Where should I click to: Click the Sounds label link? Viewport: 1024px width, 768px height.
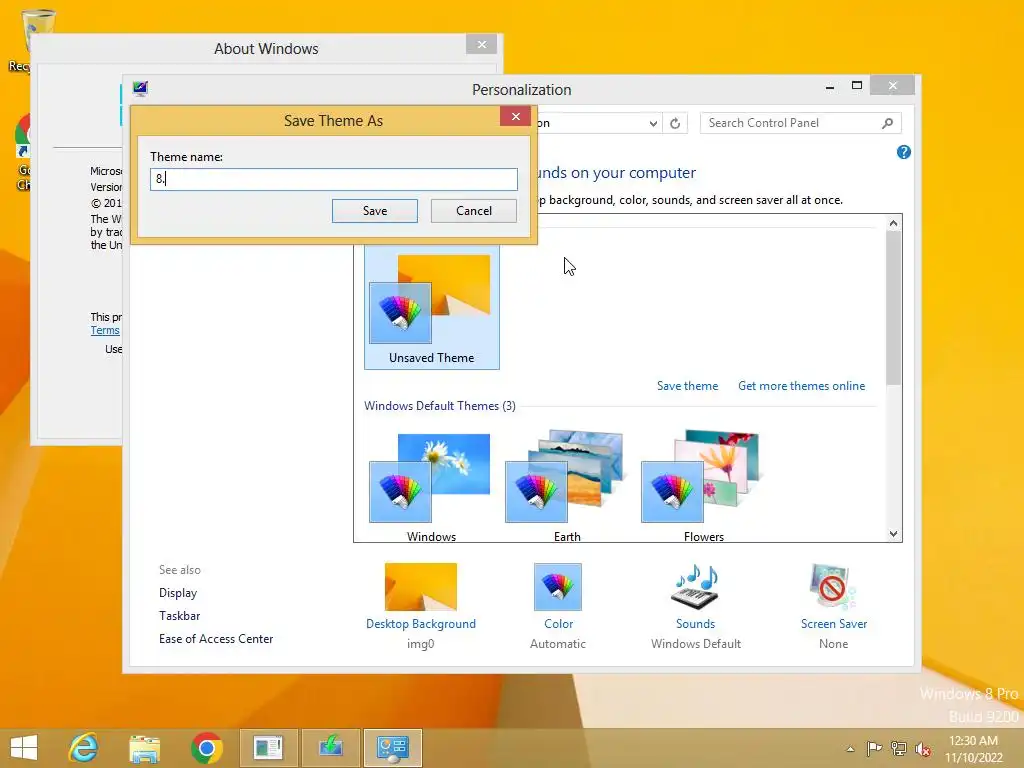click(696, 624)
